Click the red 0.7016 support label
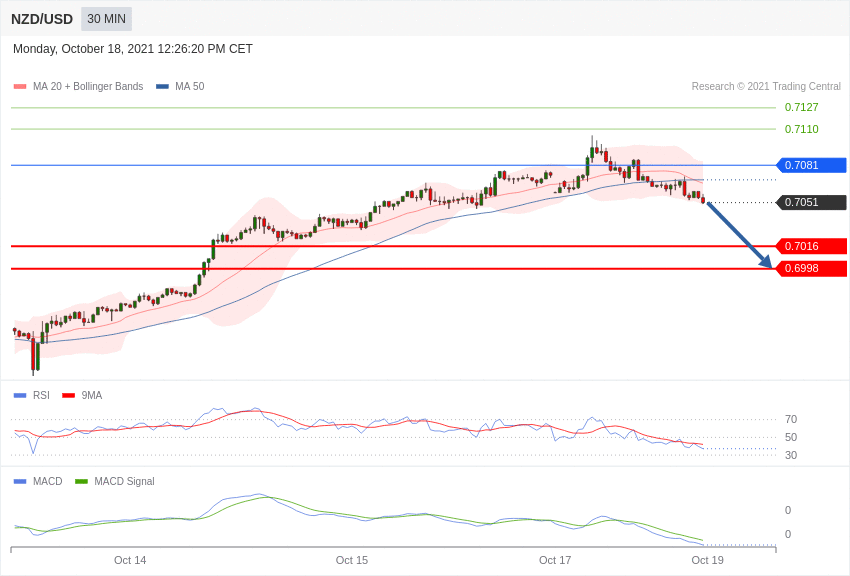 click(811, 246)
